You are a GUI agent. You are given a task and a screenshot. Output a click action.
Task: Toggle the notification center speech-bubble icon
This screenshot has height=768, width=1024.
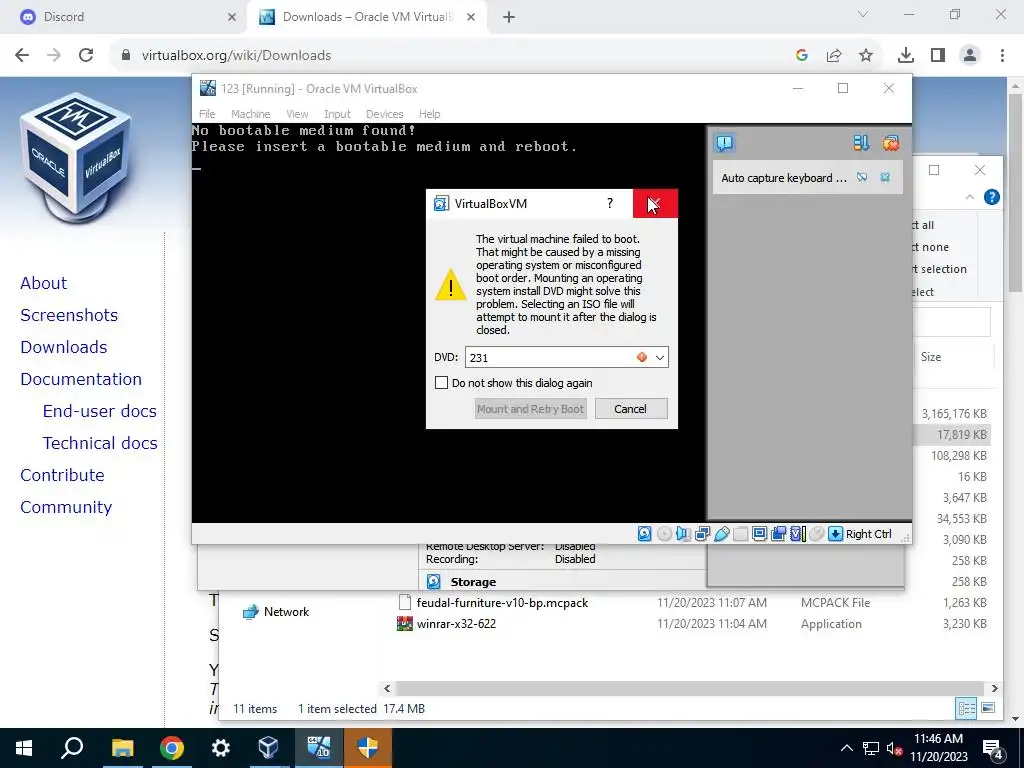(725, 142)
